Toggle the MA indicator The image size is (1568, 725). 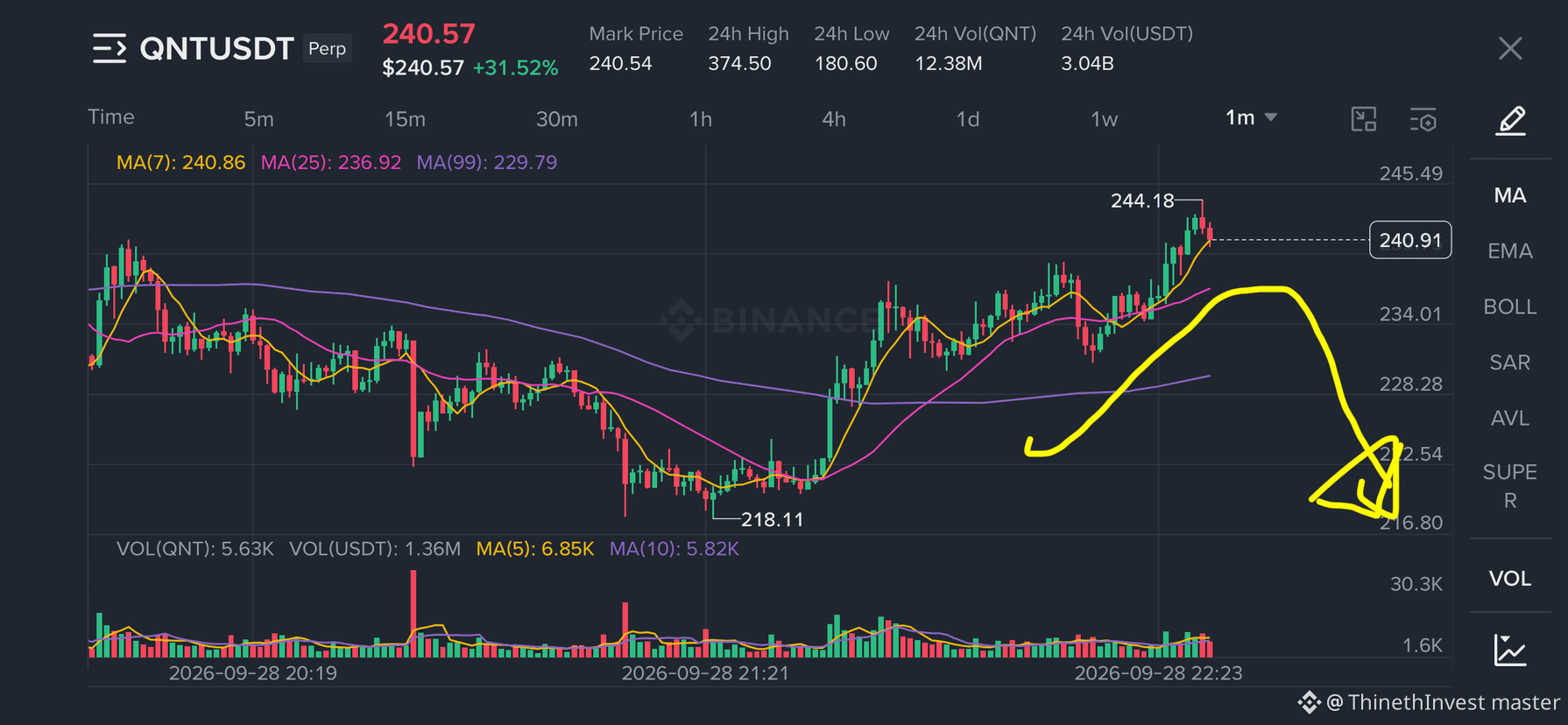tap(1510, 195)
